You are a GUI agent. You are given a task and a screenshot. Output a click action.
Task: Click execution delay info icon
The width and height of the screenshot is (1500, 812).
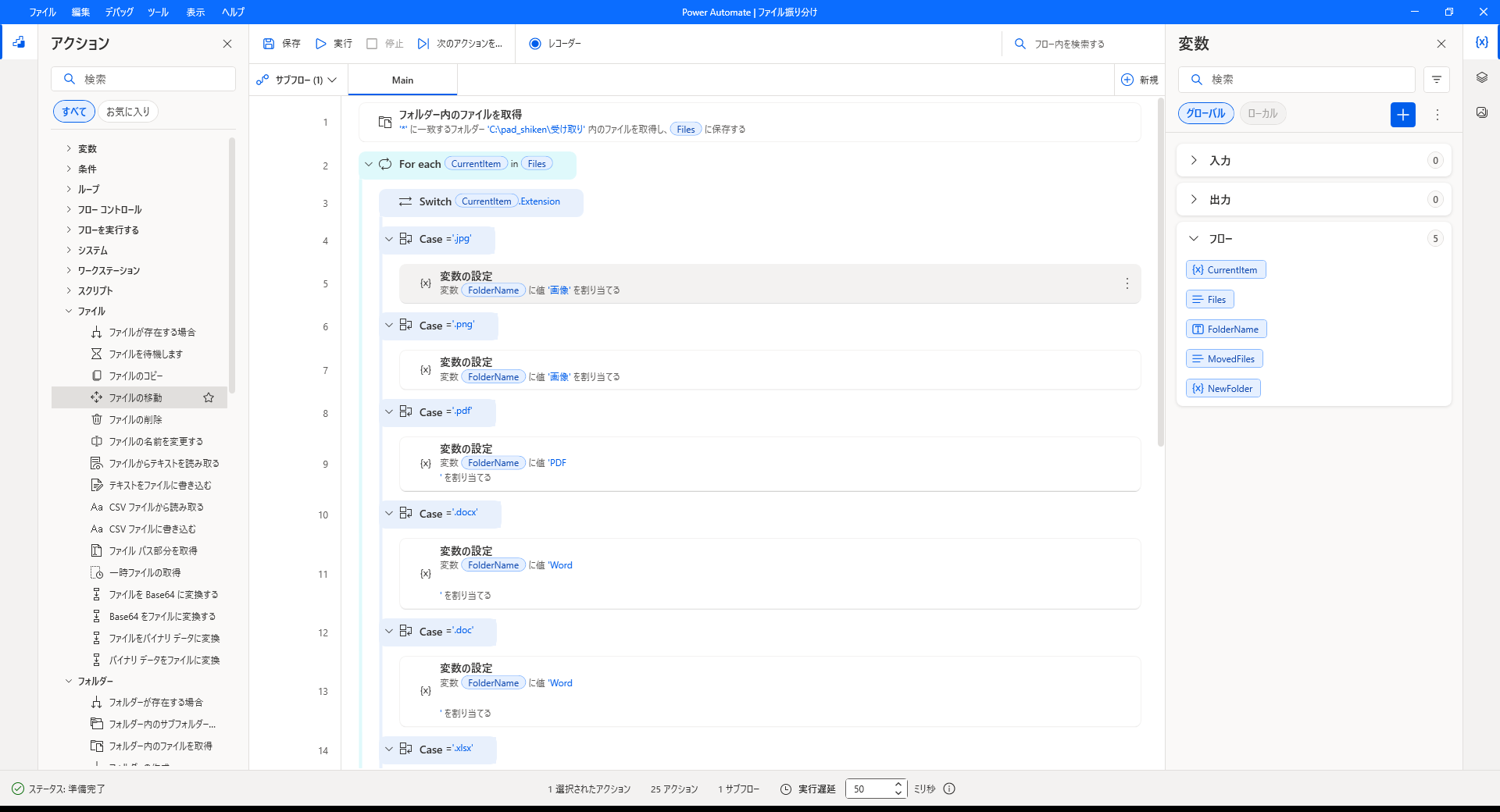(x=949, y=789)
